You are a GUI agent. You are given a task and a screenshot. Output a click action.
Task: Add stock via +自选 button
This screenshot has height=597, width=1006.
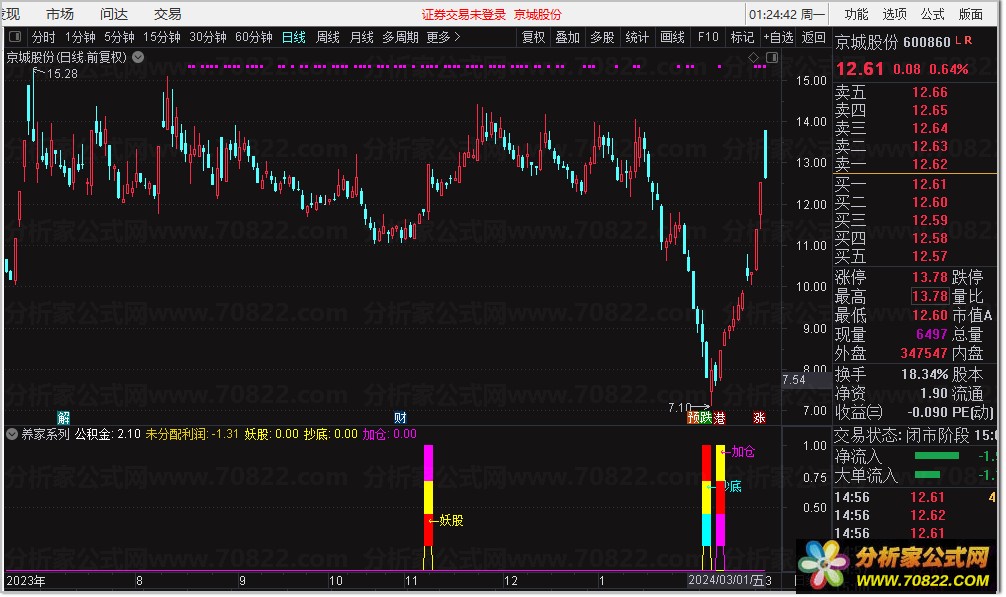pyautogui.click(x=778, y=37)
